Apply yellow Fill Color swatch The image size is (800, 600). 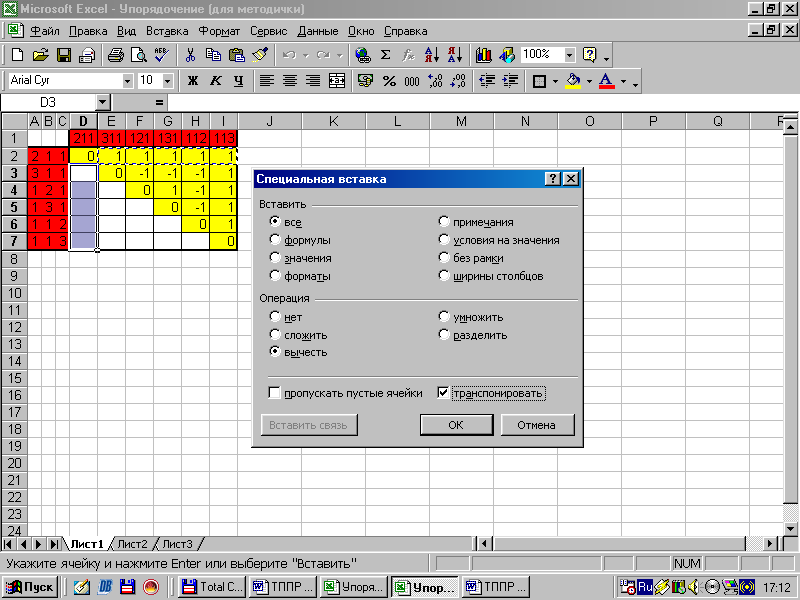coord(573,81)
